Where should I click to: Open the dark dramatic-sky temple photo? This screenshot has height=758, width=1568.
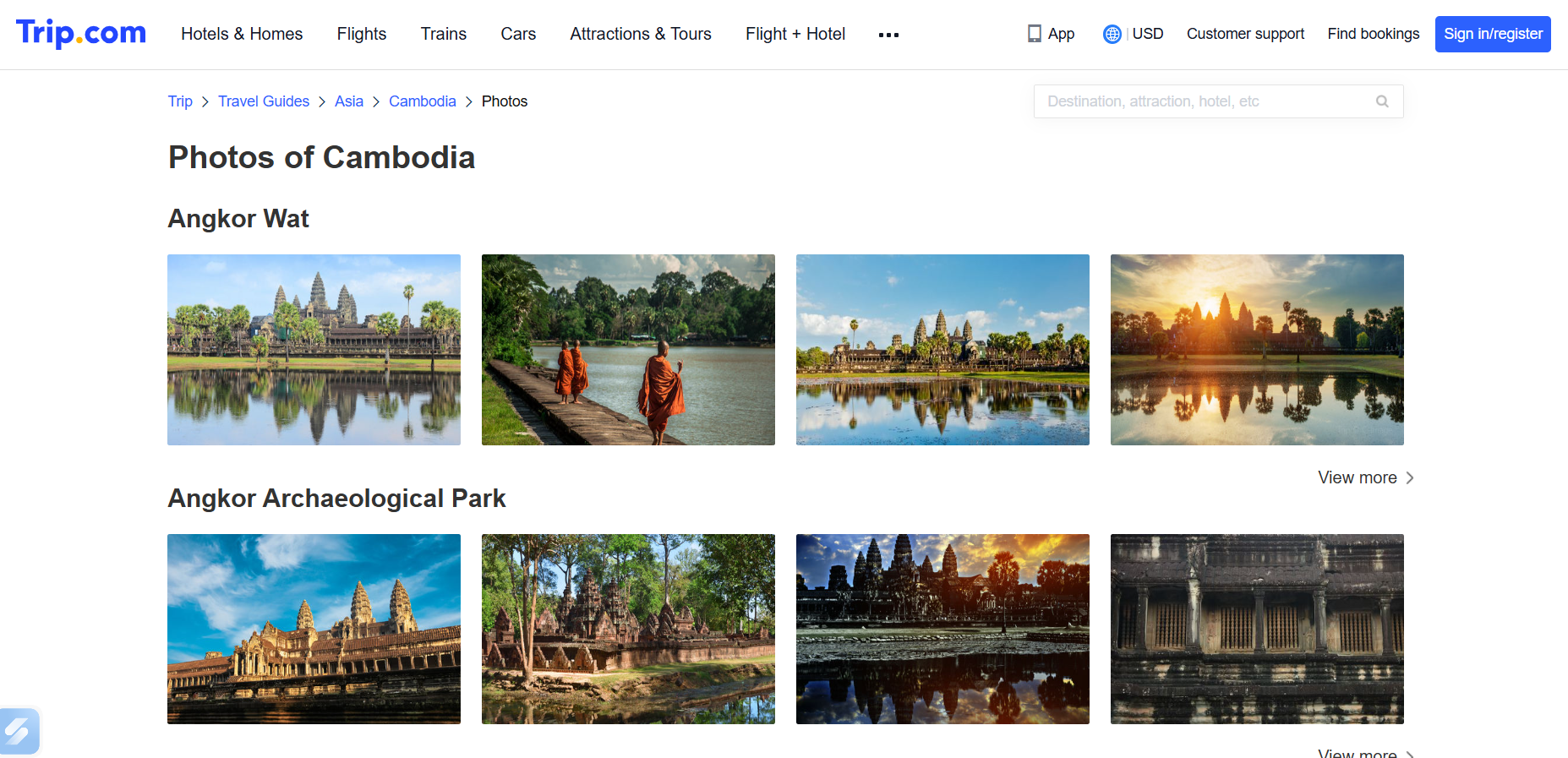click(942, 629)
